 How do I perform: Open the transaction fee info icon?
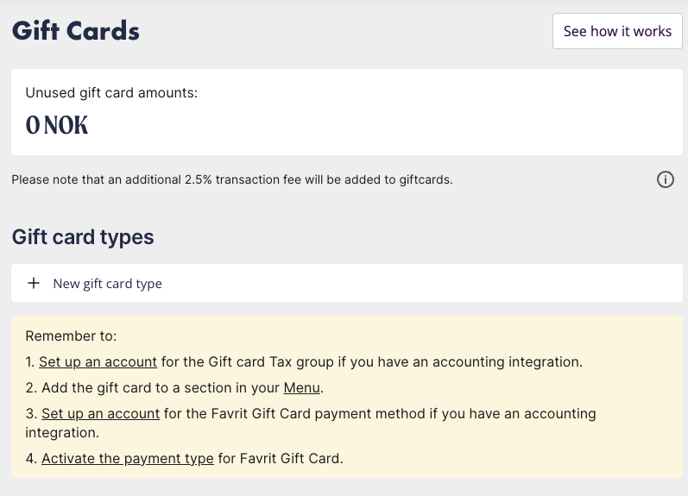coord(665,180)
